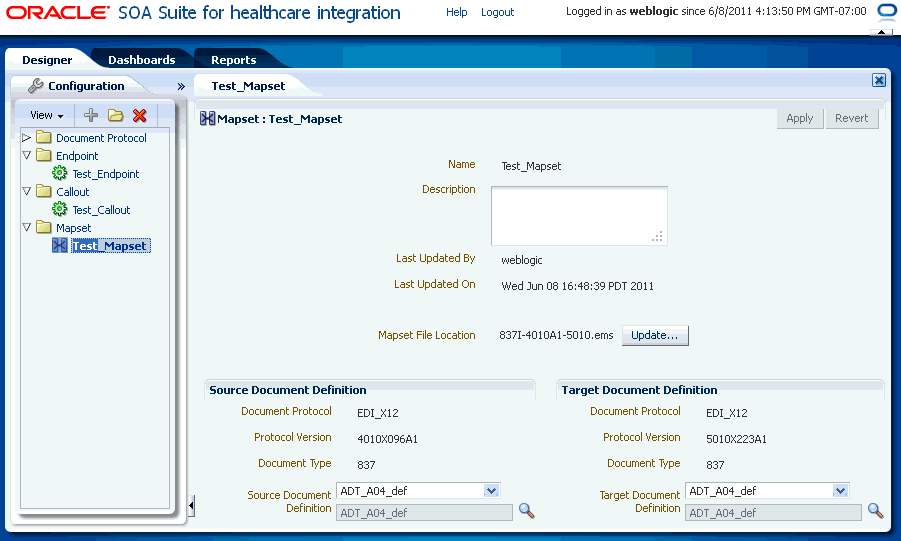Screen dimensions: 901x541
Task: Click the add (plus) icon in Configuration toolbar
Action: click(x=91, y=115)
